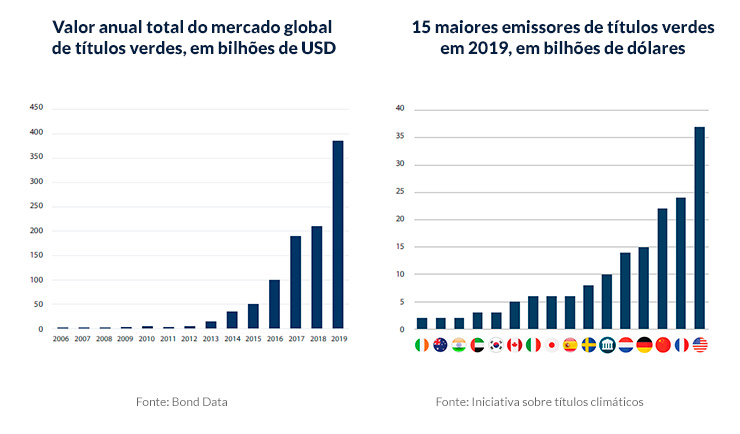Click the bar above the Netherlands flag

[625, 291]
